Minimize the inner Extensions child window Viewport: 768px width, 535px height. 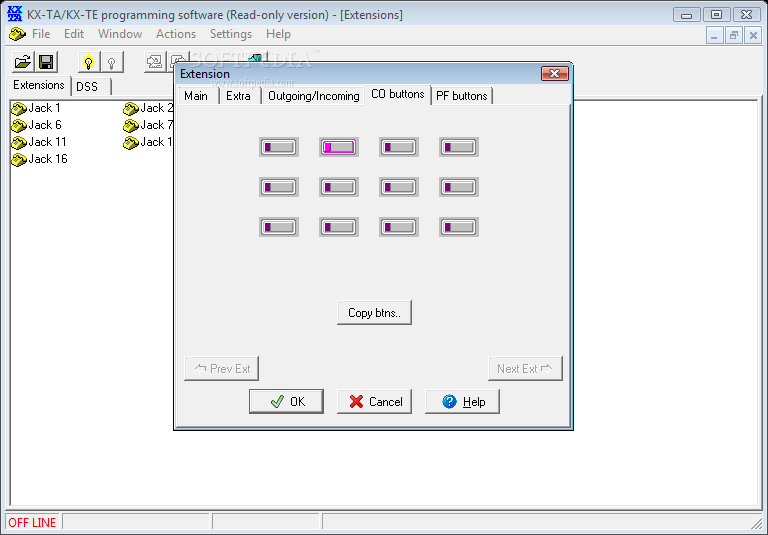tap(715, 35)
